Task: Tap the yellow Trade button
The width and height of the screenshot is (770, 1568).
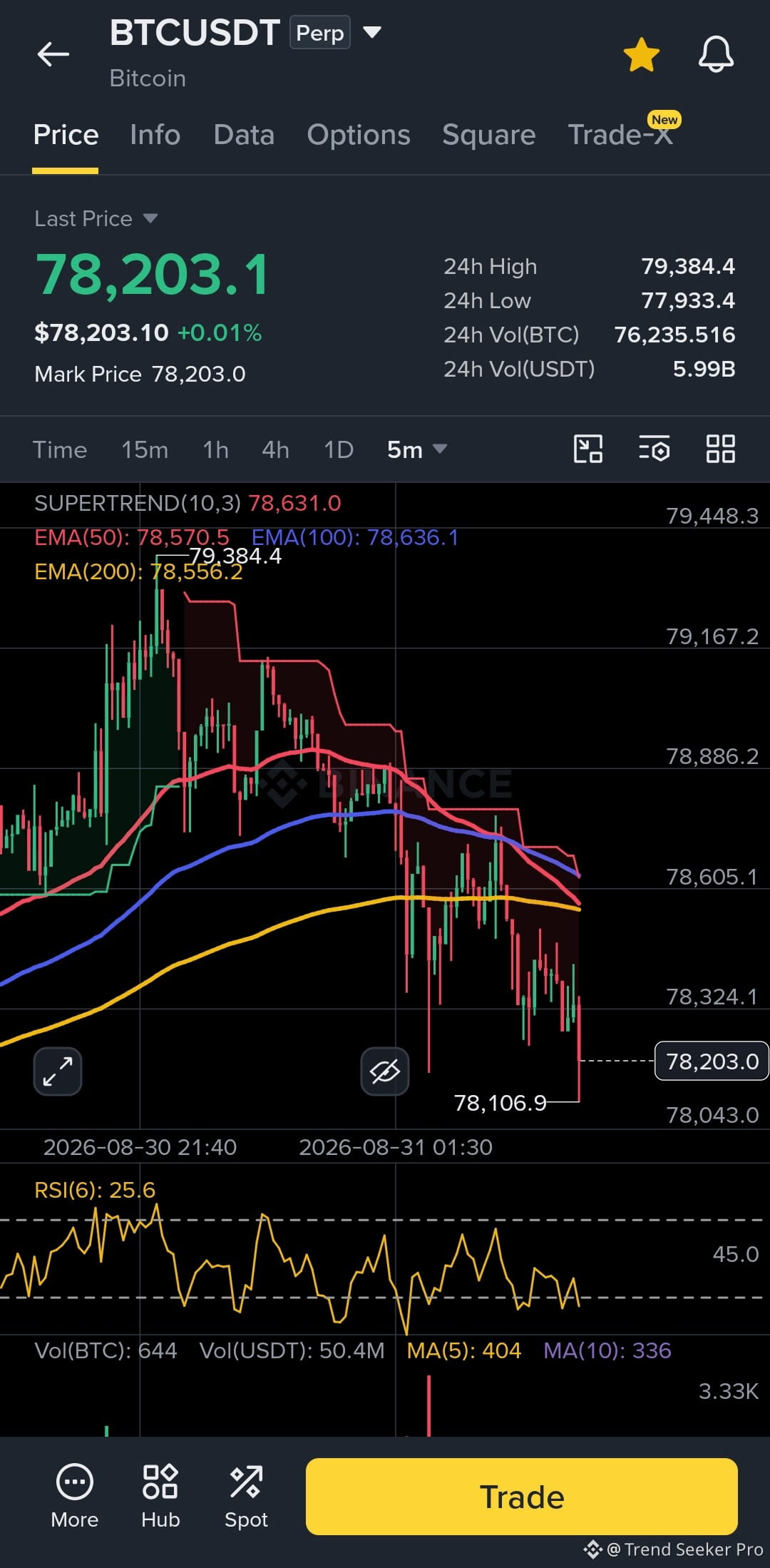Action: 522,1497
